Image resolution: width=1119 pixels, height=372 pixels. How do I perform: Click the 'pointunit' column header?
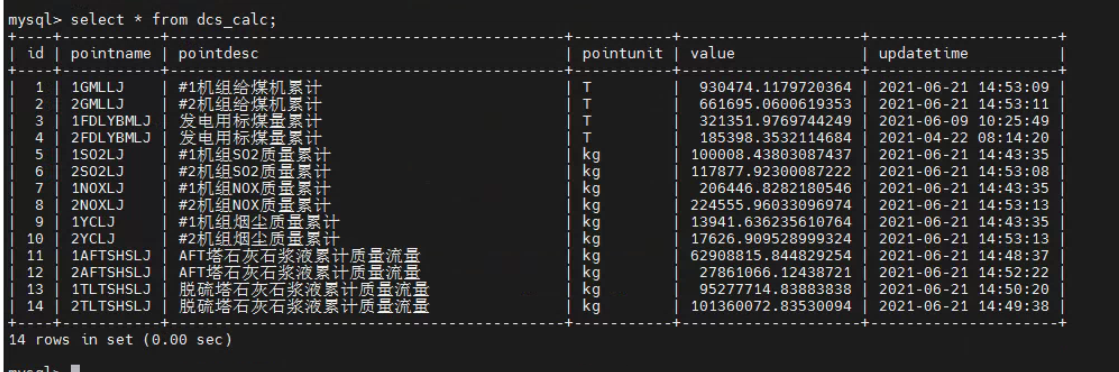point(622,54)
